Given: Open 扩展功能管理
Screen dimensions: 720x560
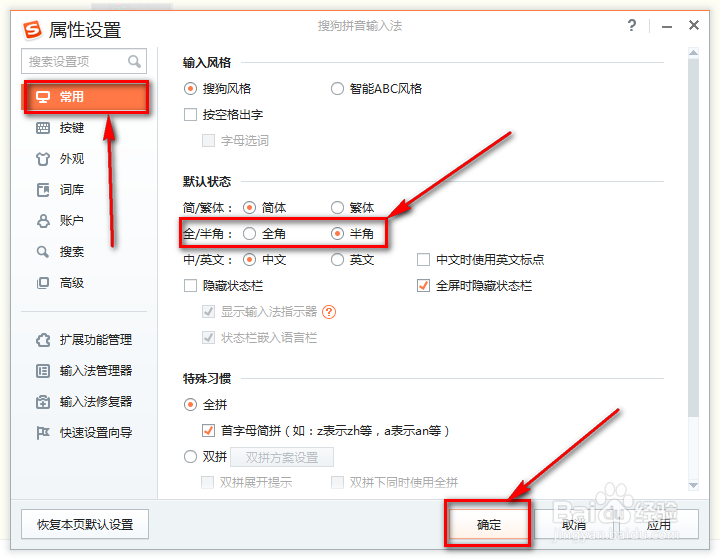Looking at the screenshot, I should (84, 340).
